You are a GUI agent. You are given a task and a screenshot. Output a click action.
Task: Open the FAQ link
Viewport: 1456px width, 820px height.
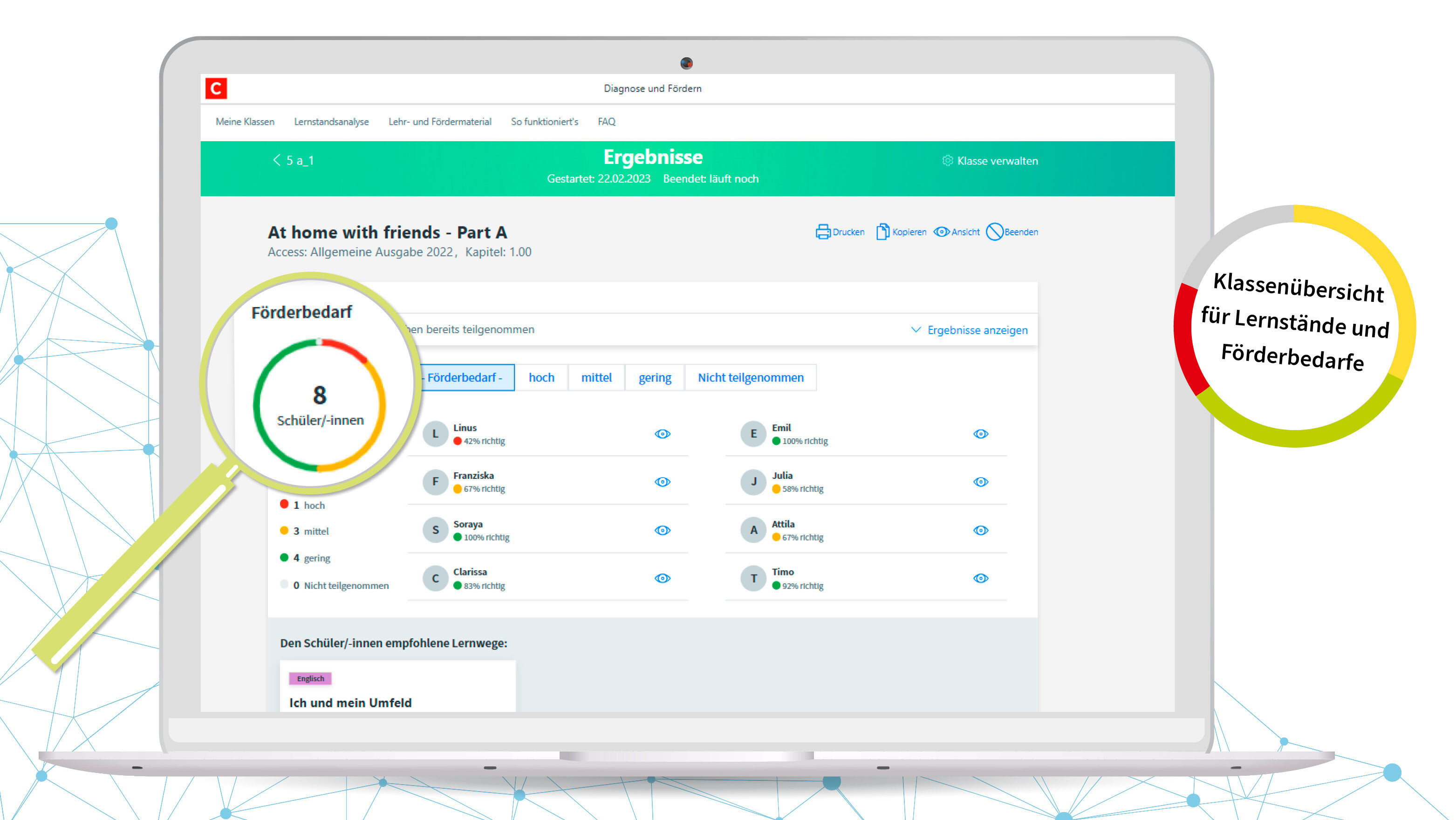[x=607, y=122]
